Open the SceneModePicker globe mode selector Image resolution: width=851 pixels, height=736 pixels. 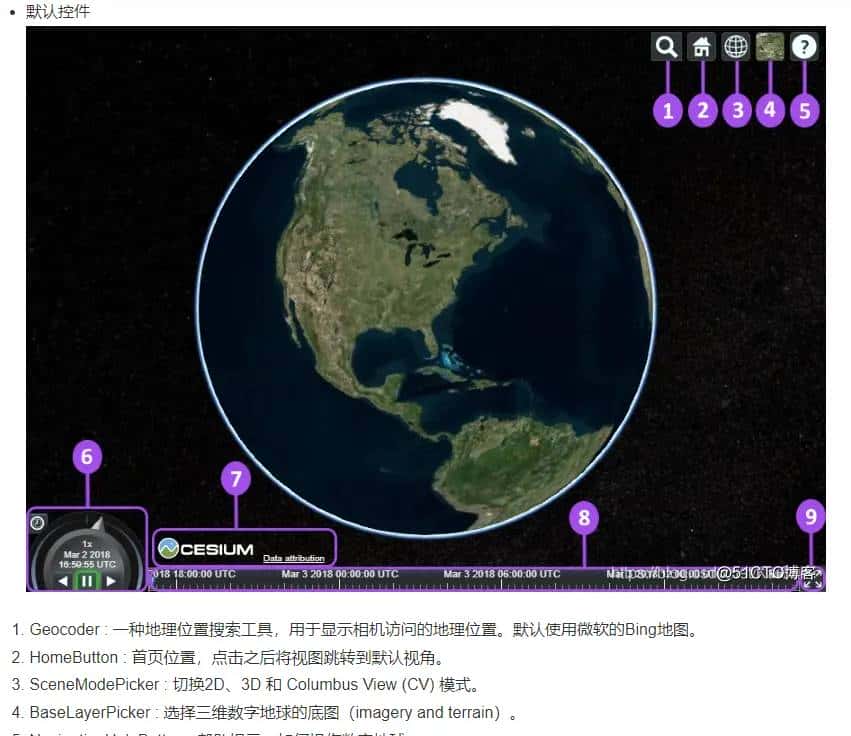[736, 46]
